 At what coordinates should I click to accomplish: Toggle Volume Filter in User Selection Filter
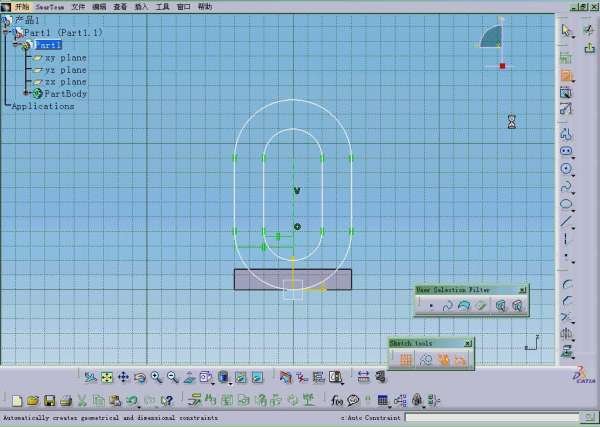point(481,306)
